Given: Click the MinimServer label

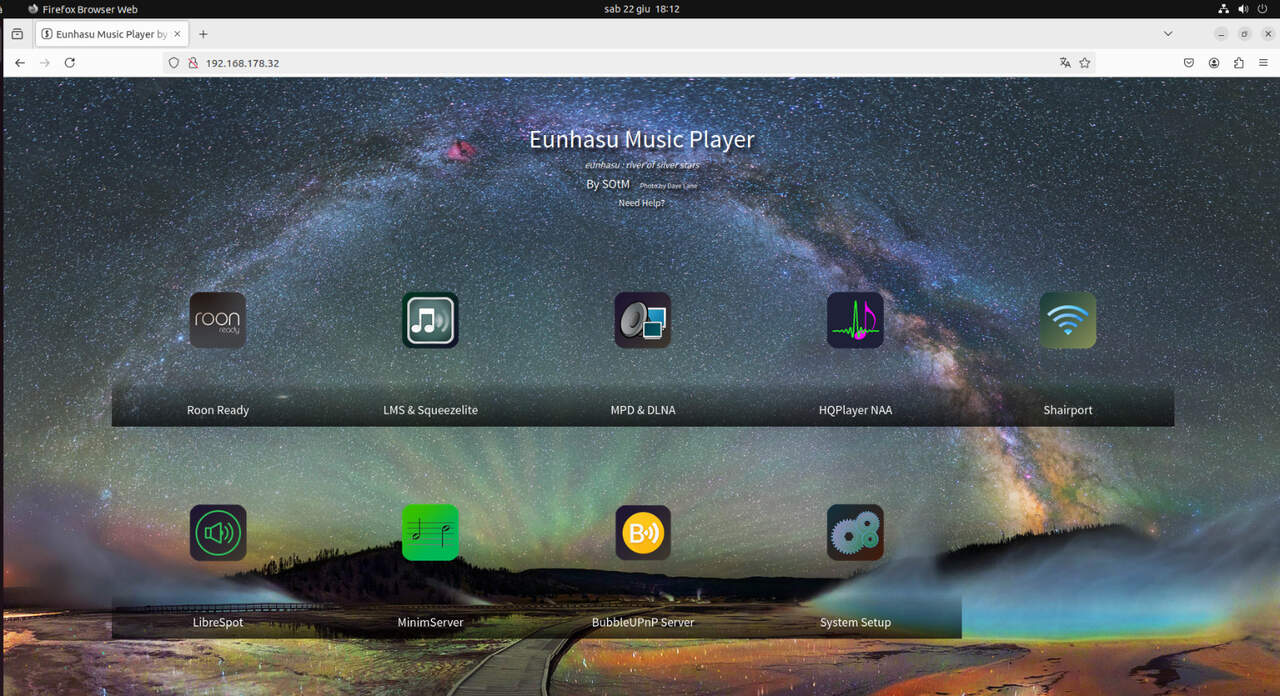Looking at the screenshot, I should point(430,622).
